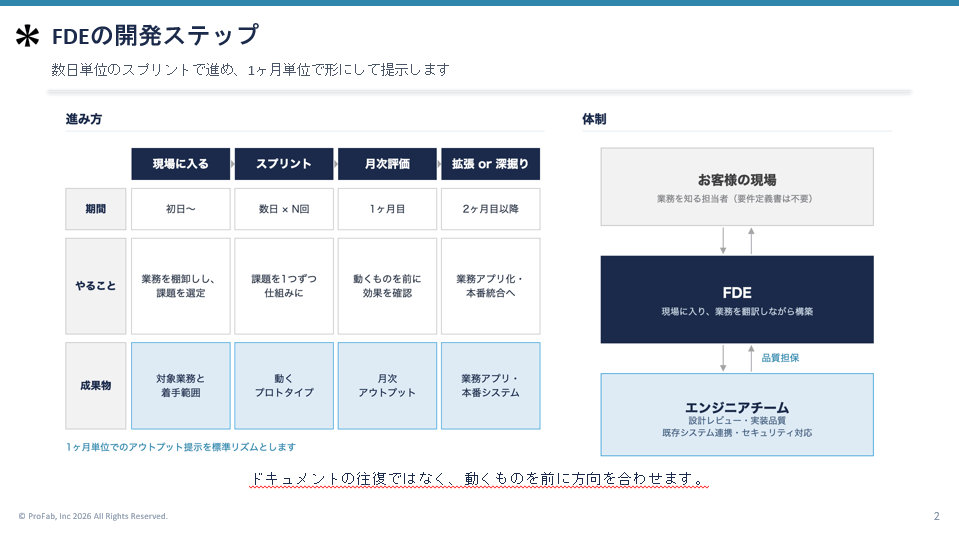Image resolution: width=959 pixels, height=538 pixels.
Task: Click the text 設計レビュー・実装品質
Action: point(737,421)
